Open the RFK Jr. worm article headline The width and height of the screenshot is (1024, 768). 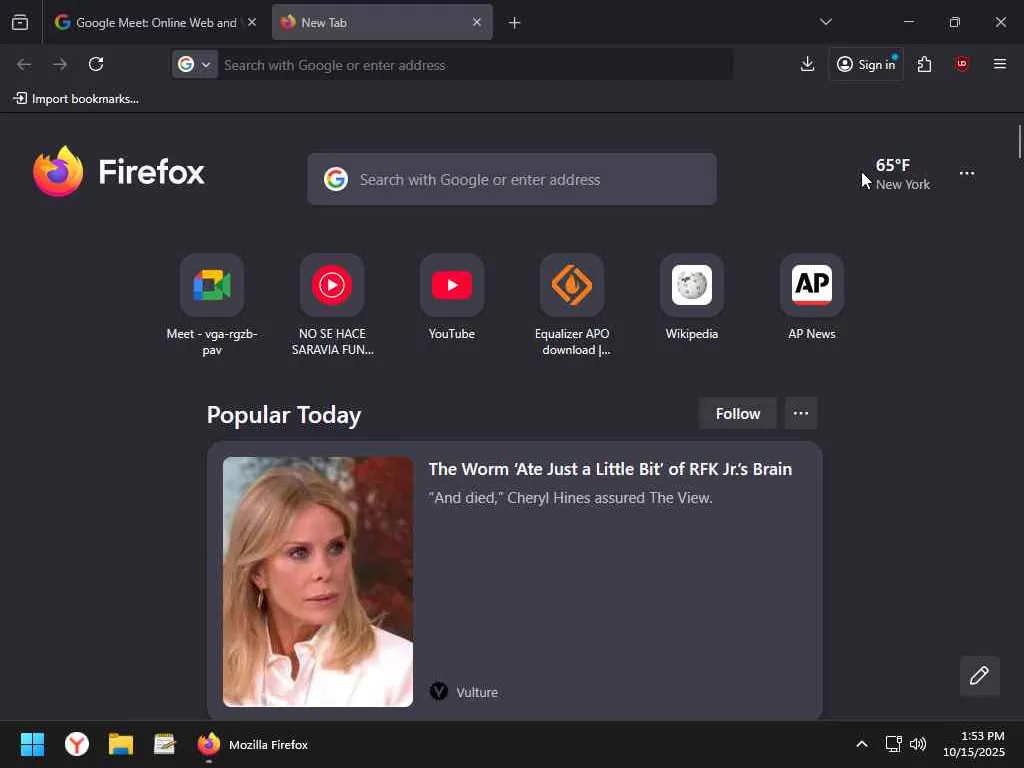[x=610, y=469]
